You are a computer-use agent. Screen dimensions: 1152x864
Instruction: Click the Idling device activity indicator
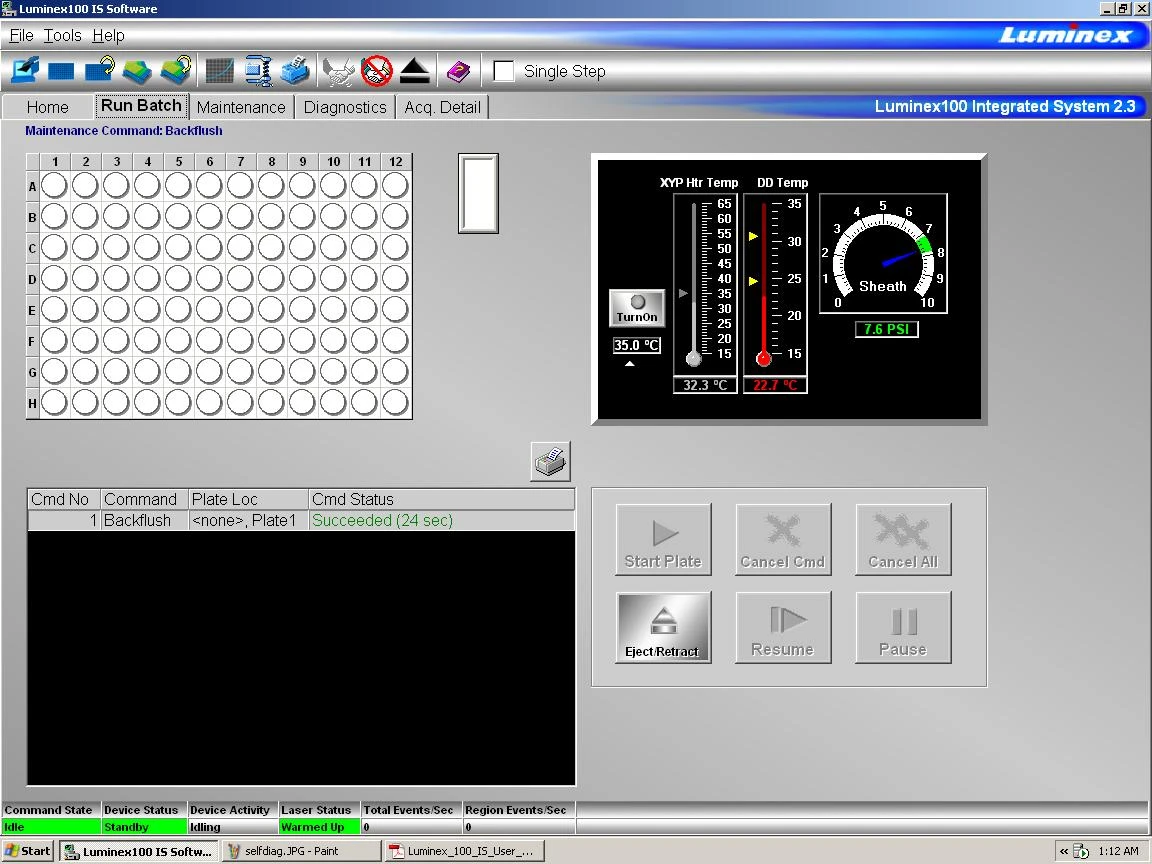[x=233, y=827]
